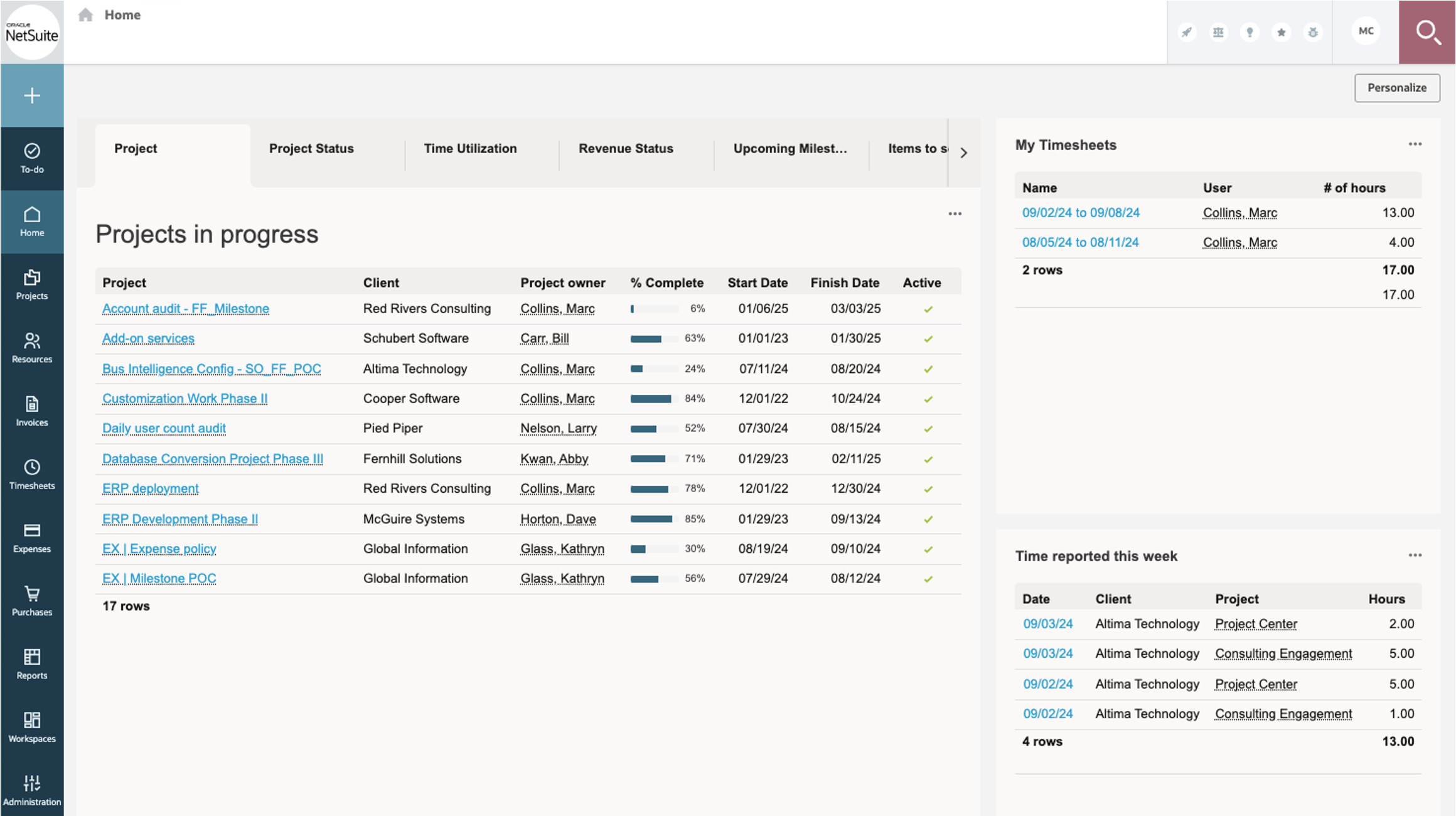Open Projects in progress options menu

point(955,214)
